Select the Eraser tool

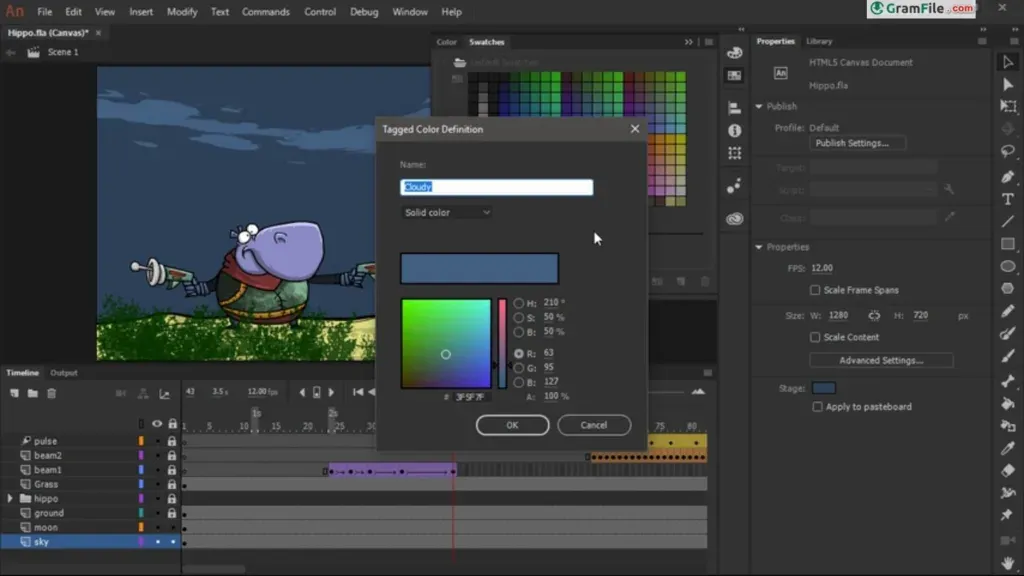(1008, 470)
